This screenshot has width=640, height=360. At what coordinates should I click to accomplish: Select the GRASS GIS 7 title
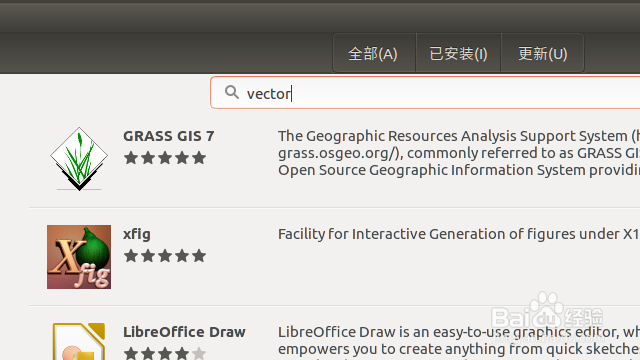coord(169,136)
